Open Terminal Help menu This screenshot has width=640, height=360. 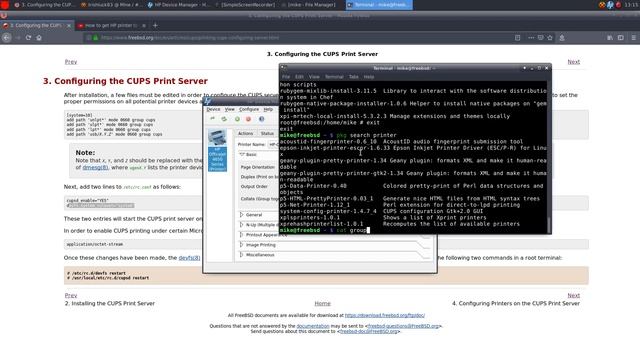pyautogui.click(x=369, y=77)
